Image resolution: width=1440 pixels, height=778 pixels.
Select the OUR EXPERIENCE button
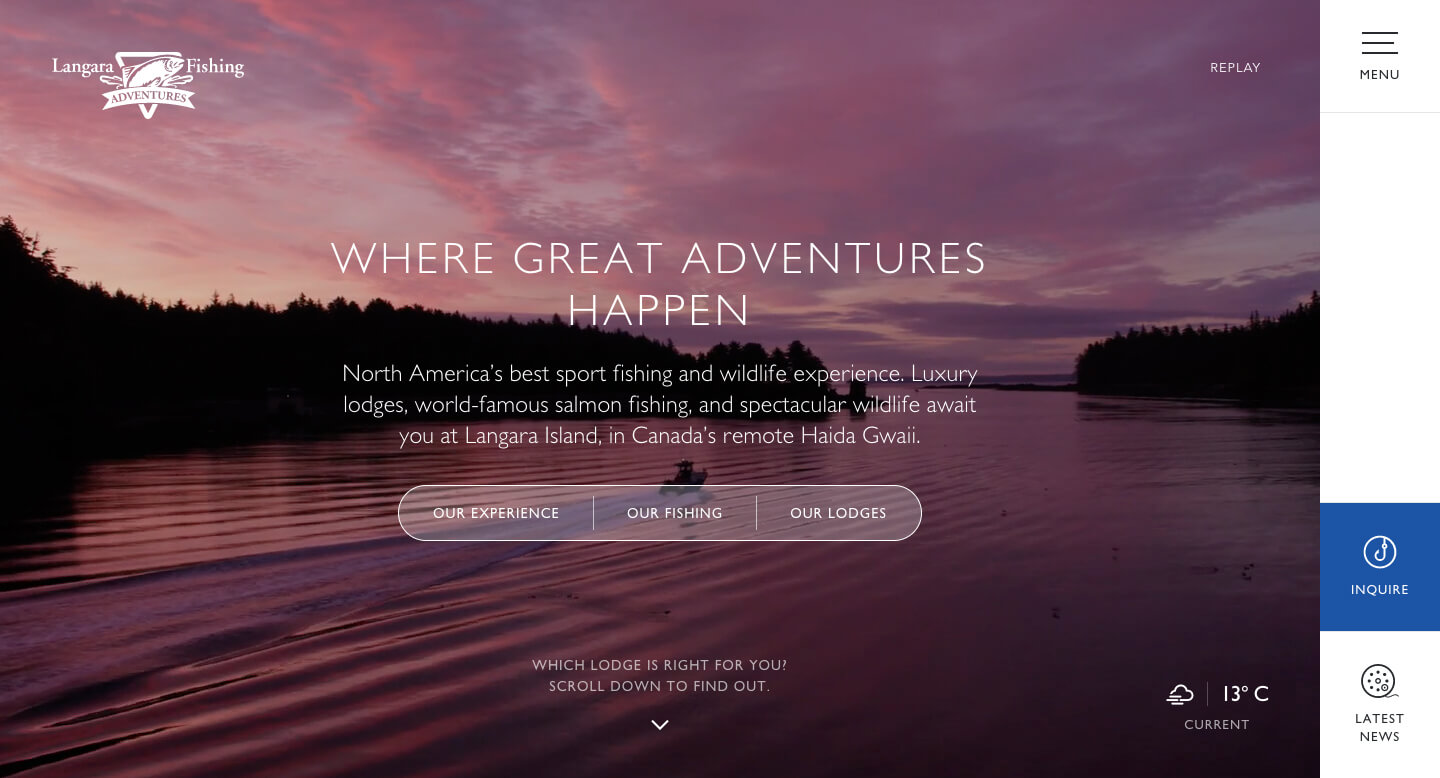(x=496, y=513)
